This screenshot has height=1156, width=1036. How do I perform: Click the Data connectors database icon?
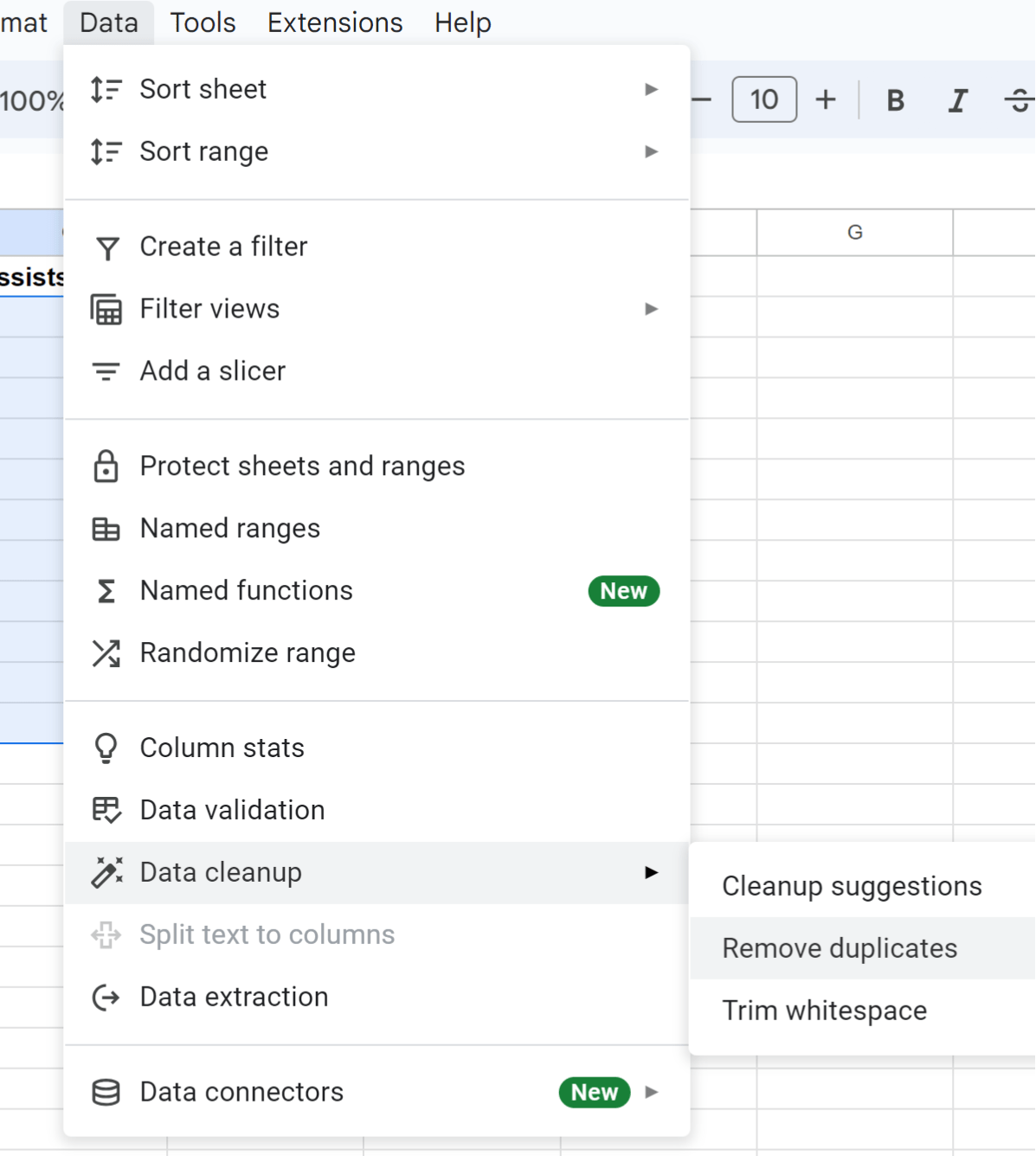[106, 1092]
